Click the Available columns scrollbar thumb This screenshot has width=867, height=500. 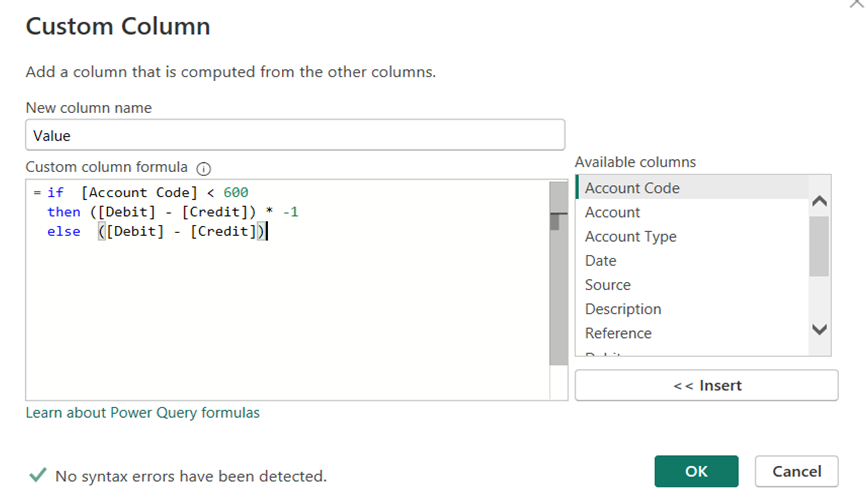819,245
